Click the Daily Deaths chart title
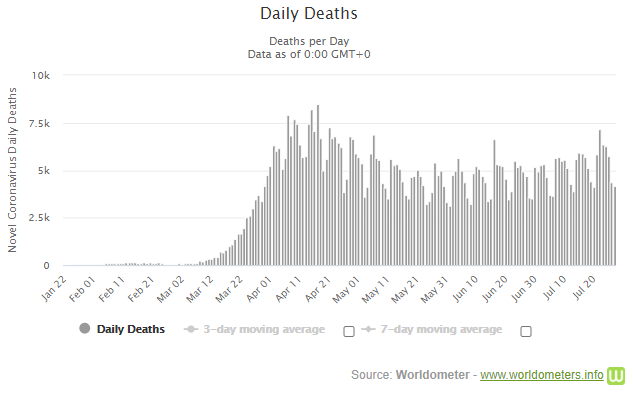Screen dimensions: 633x396 coord(309,14)
